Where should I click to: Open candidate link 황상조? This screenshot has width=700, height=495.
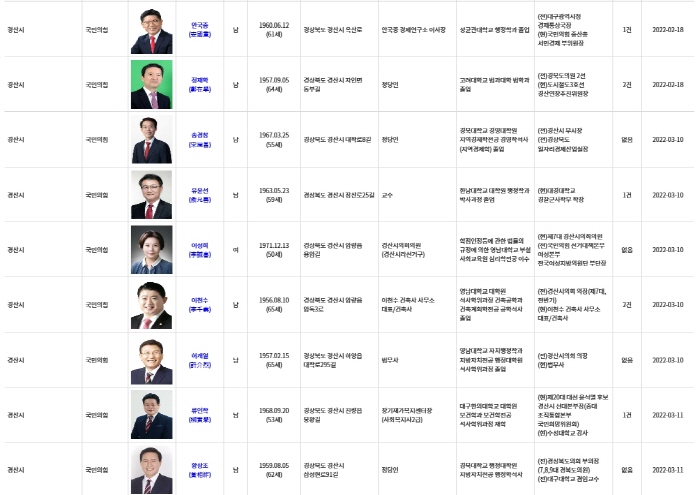click(200, 470)
